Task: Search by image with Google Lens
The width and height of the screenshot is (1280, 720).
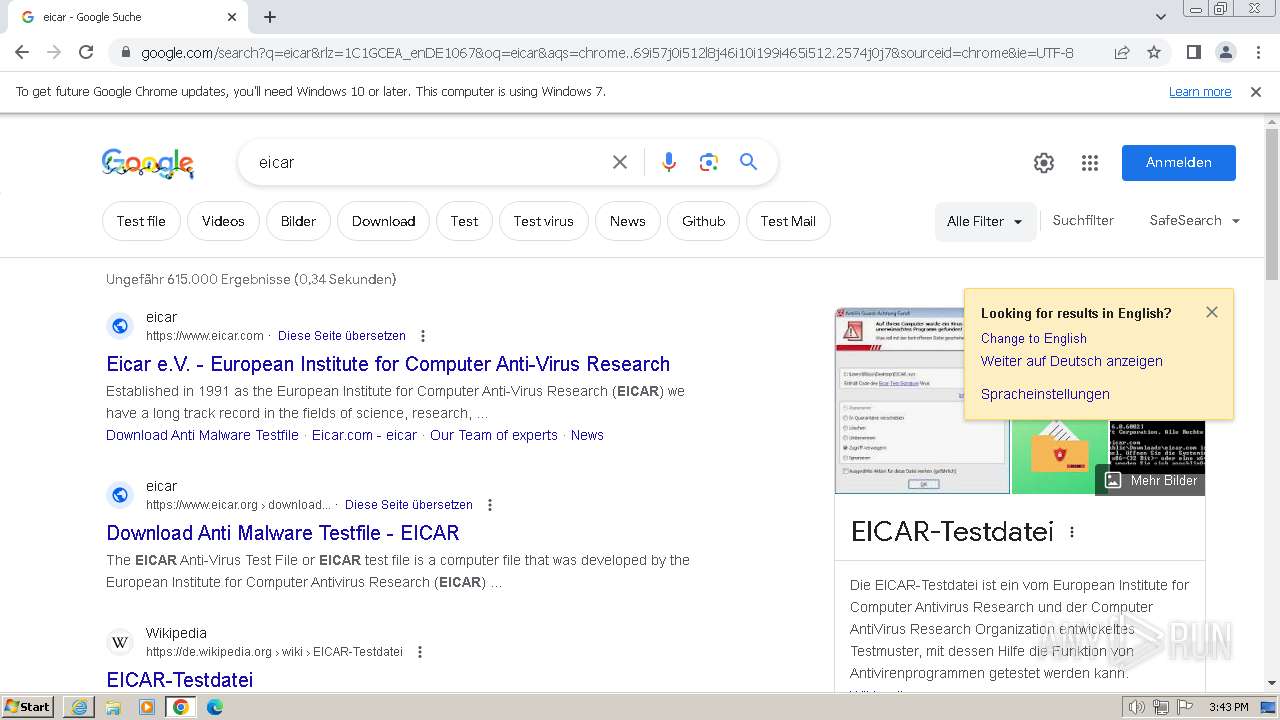Action: (x=709, y=162)
